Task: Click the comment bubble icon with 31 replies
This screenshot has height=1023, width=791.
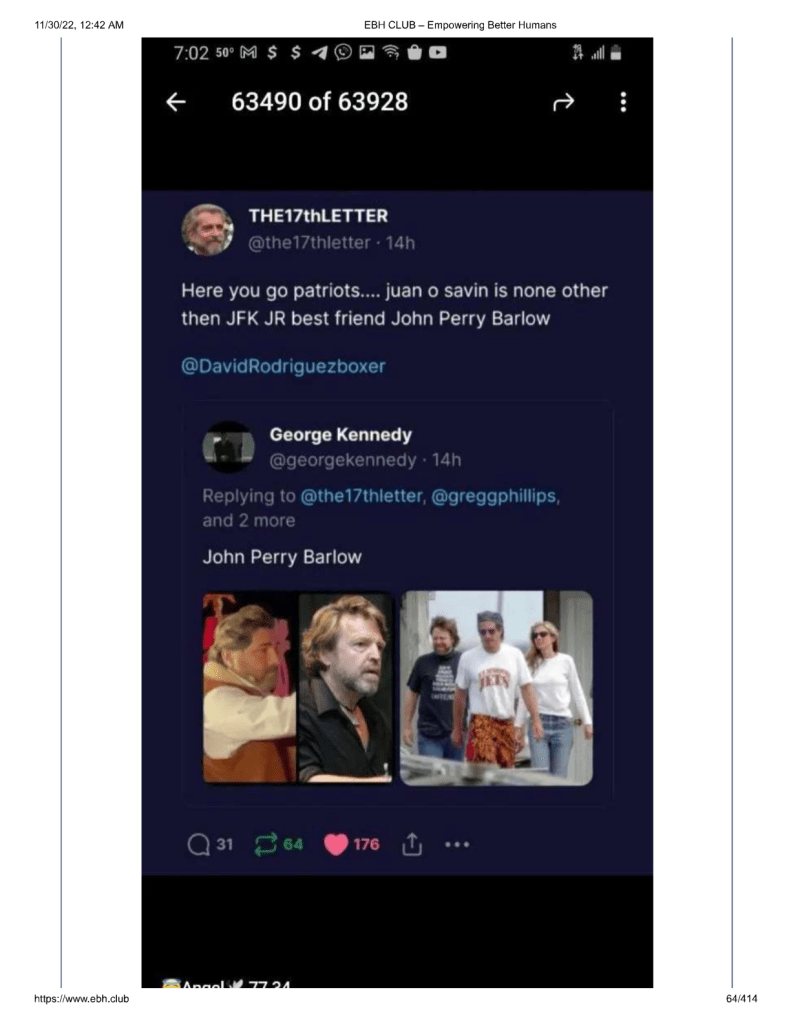Action: (x=198, y=844)
